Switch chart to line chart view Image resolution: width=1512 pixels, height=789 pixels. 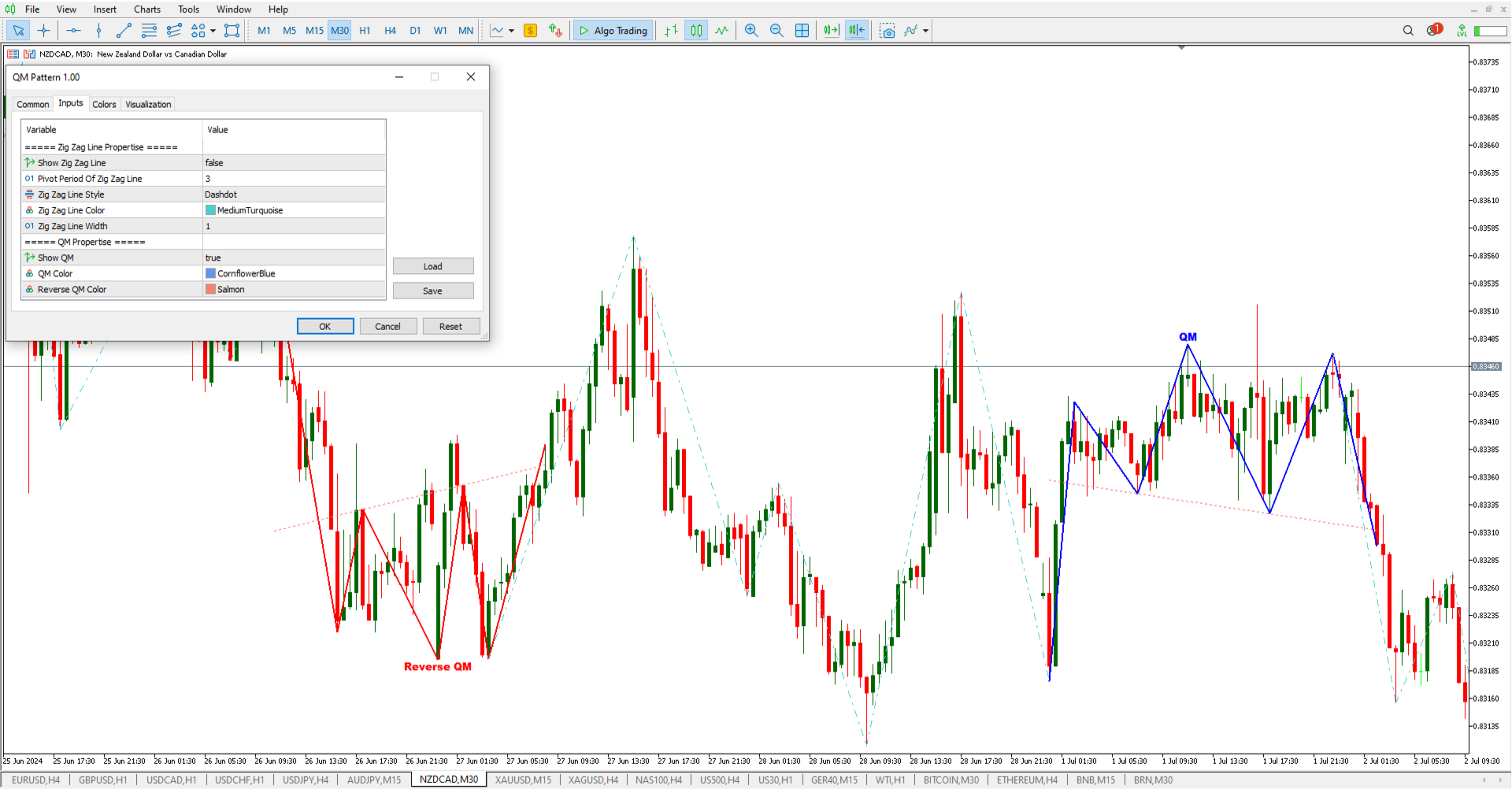(721, 31)
